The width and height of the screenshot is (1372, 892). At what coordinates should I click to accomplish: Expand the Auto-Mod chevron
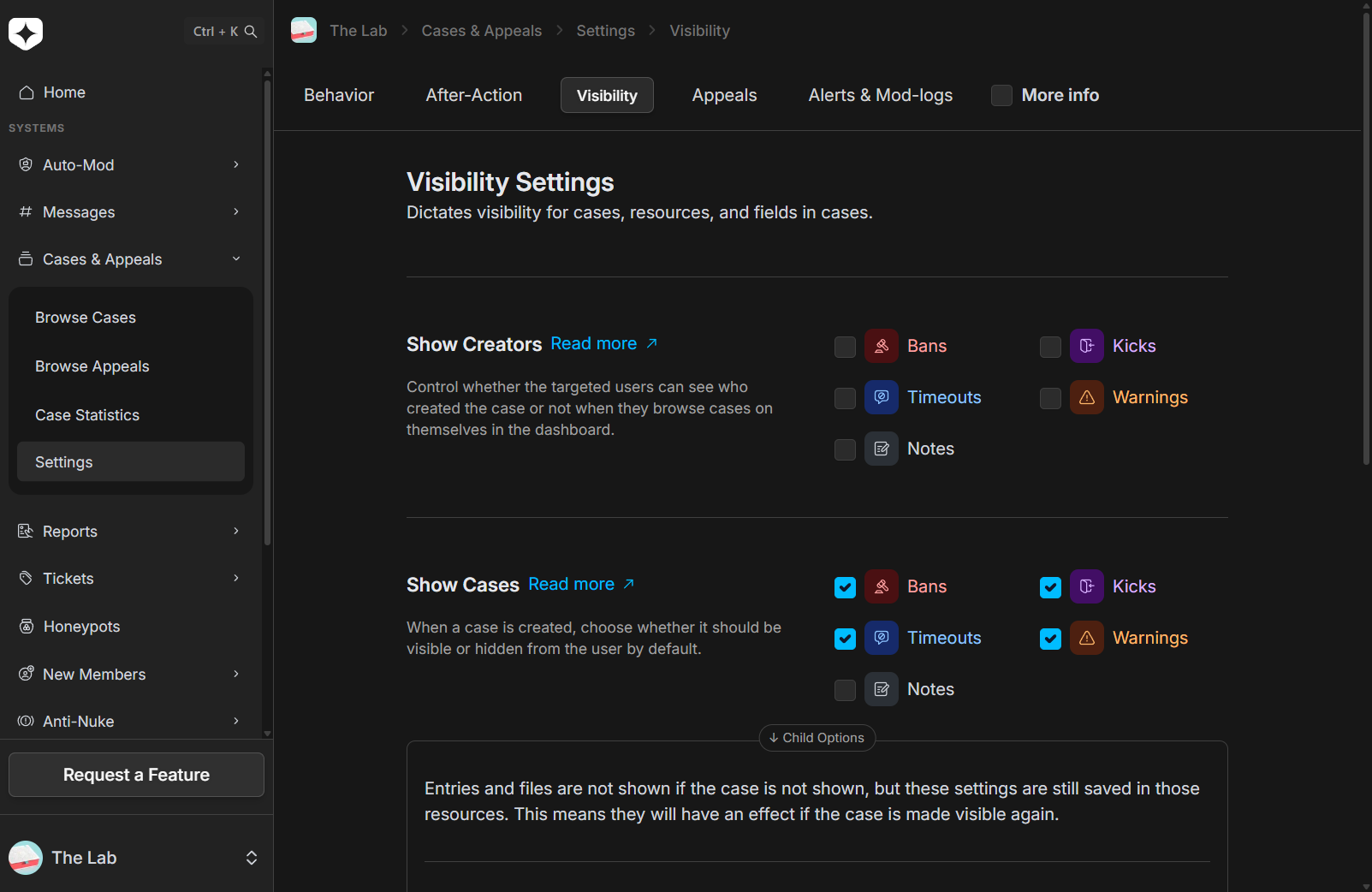pyautogui.click(x=236, y=164)
